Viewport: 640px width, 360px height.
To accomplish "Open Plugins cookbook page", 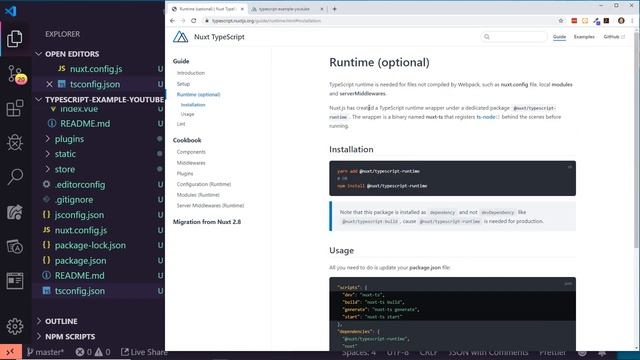I will click(x=185, y=173).
